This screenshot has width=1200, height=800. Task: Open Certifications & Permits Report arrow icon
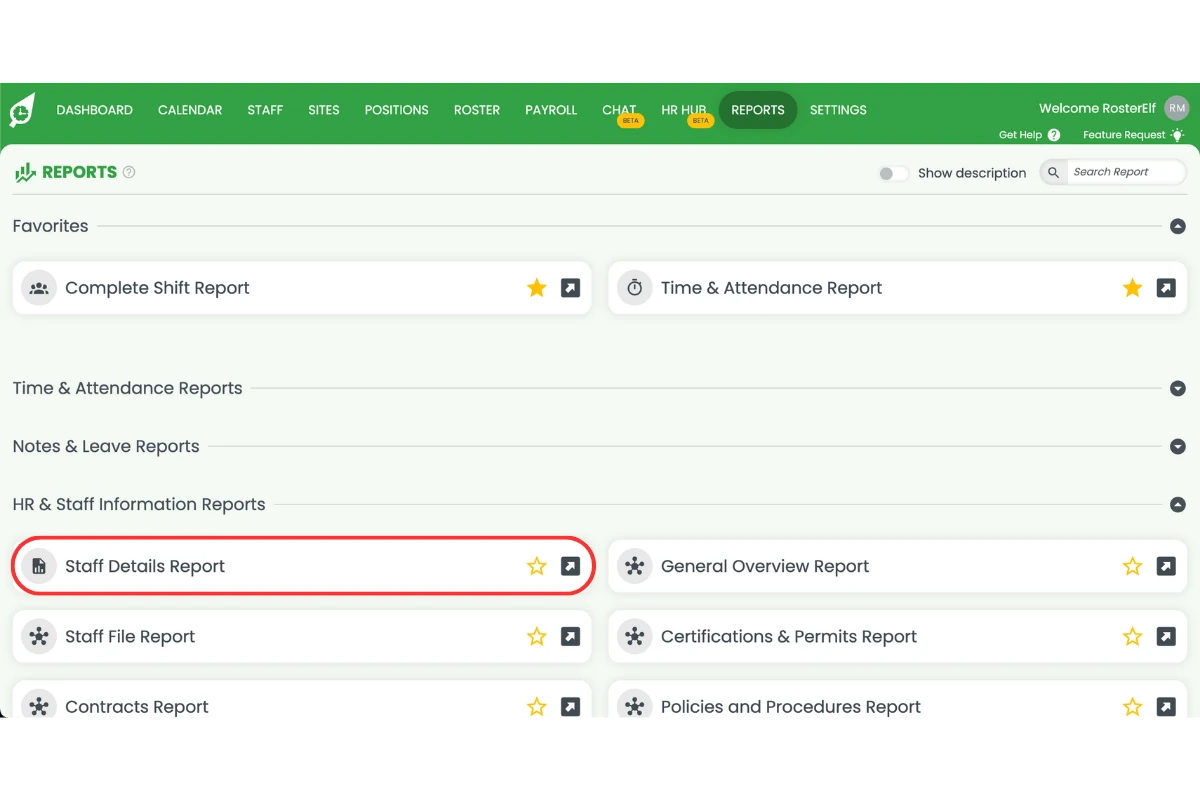click(1166, 636)
